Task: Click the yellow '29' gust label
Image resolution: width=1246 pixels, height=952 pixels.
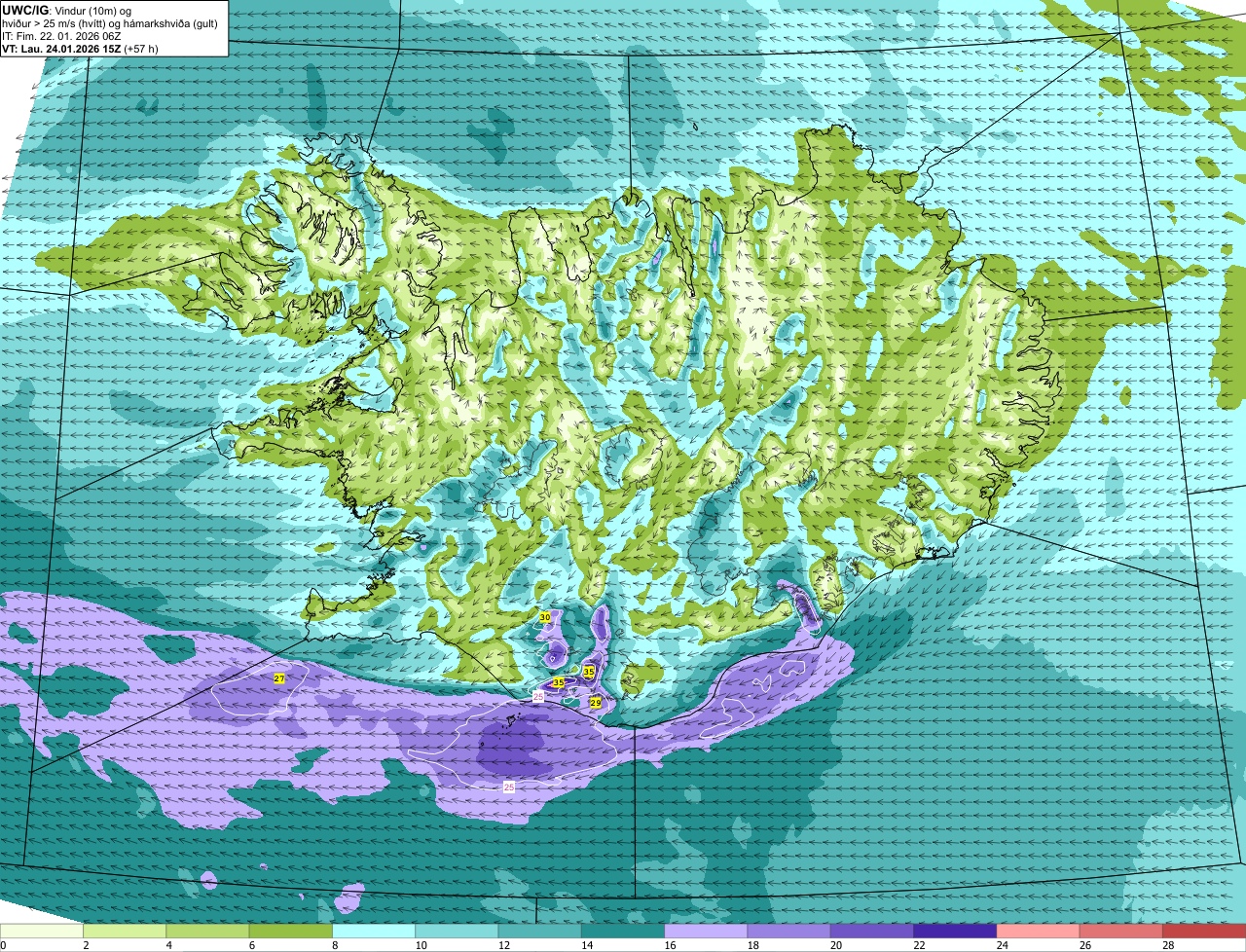Action: coord(596,702)
